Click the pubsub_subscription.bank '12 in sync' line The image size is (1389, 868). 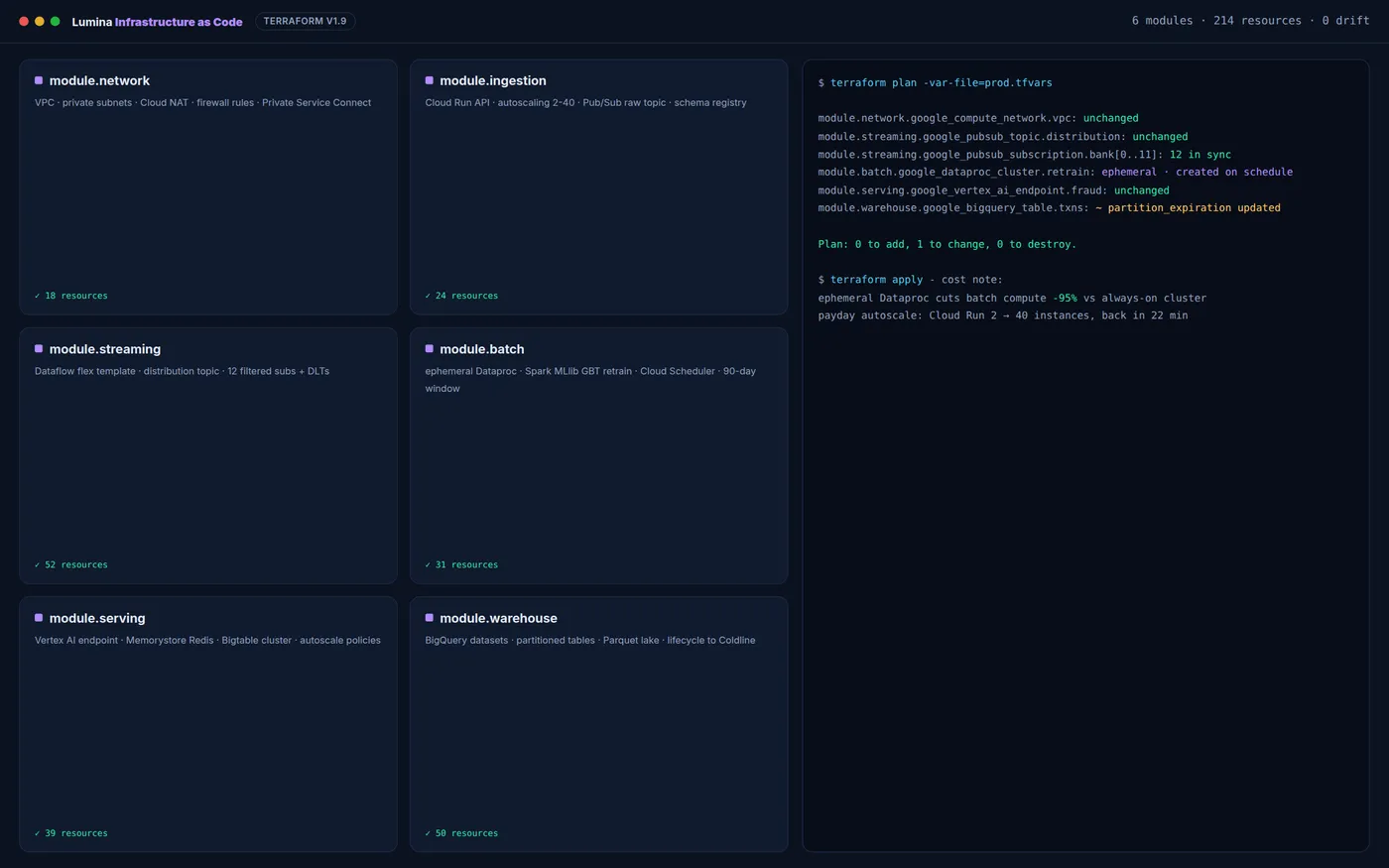point(1025,155)
